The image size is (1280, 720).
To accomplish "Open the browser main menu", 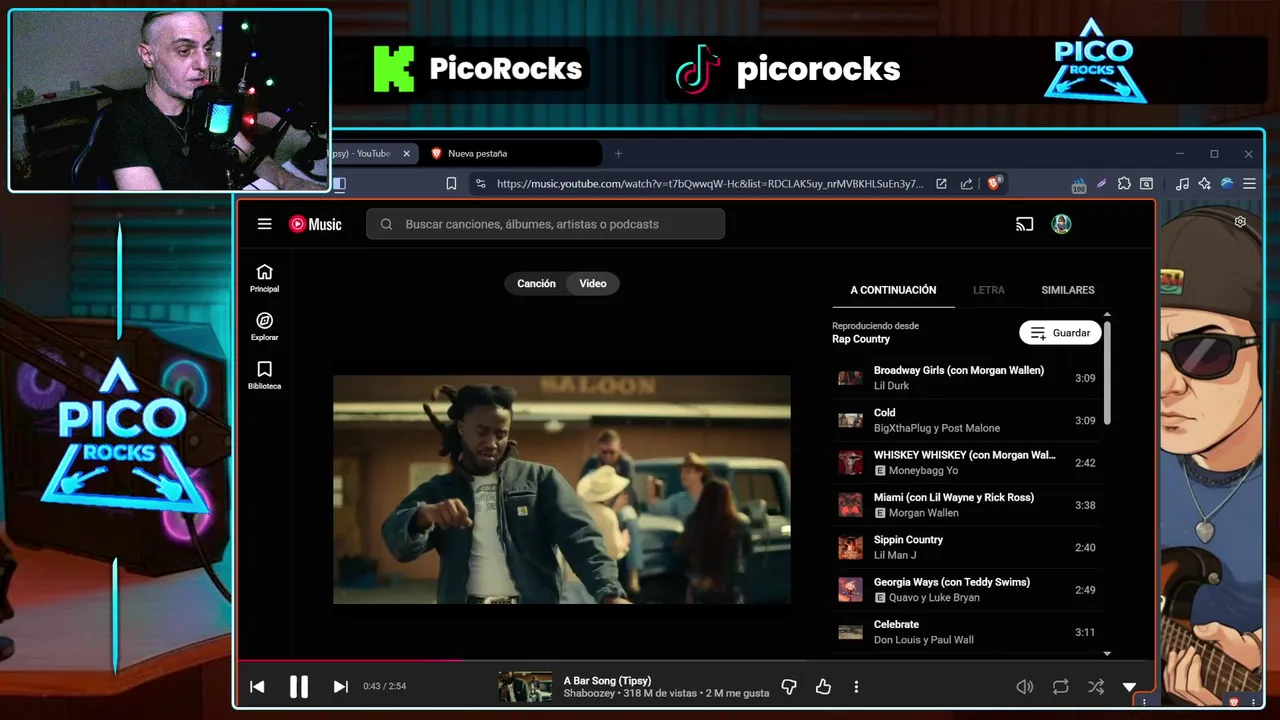I will 1249,184.
